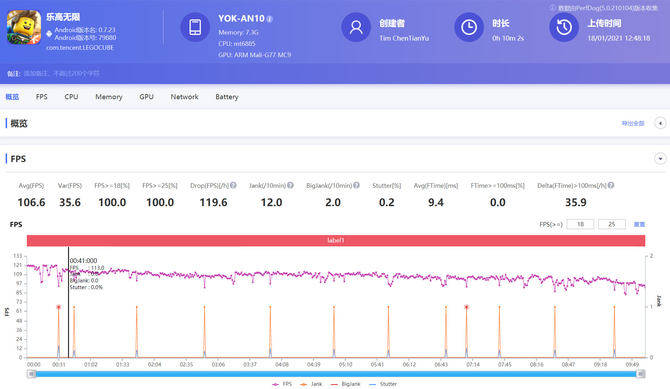Click the device name YOK-AN10

[x=241, y=19]
